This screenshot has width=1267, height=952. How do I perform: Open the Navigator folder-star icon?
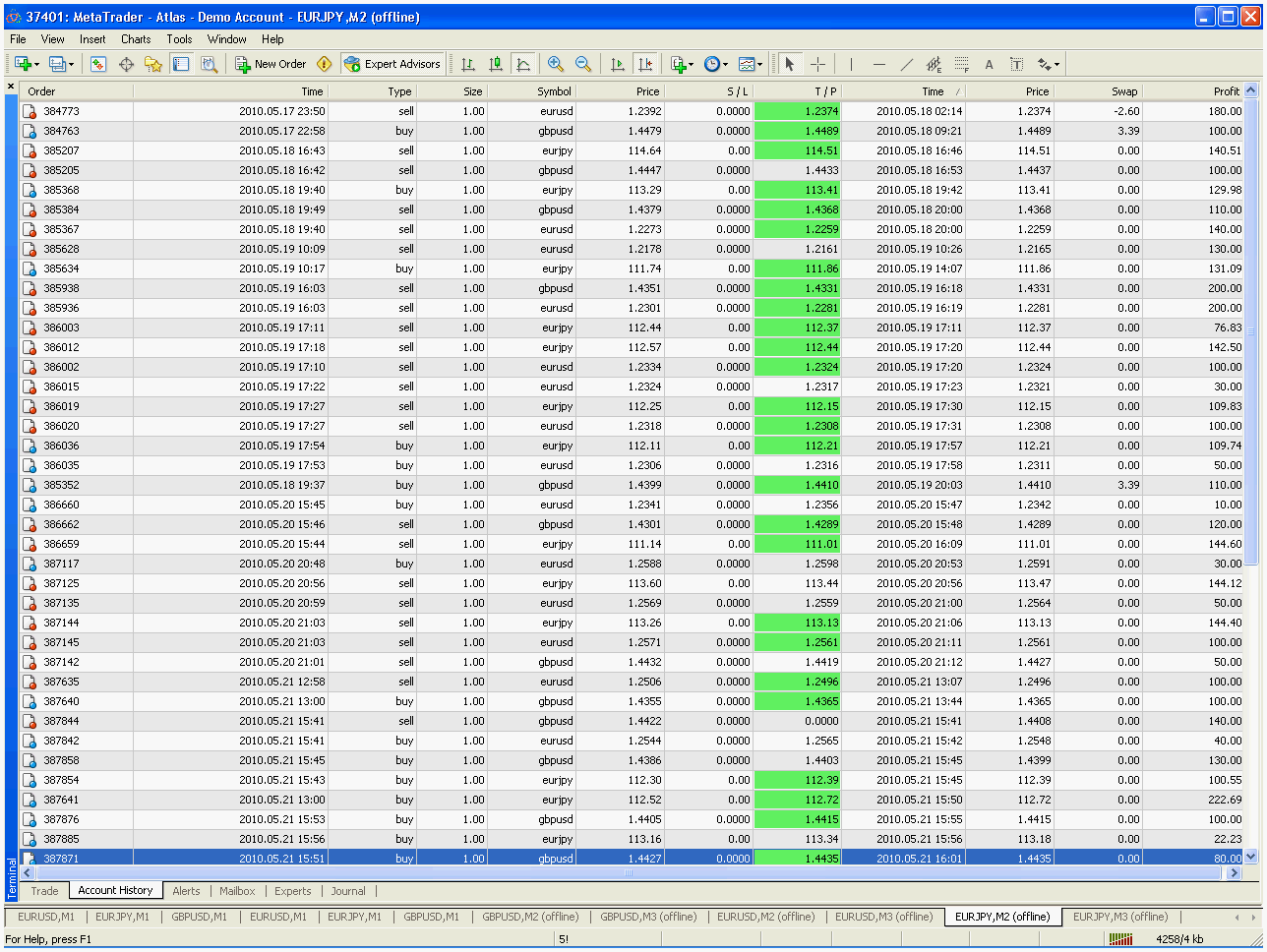[153, 64]
